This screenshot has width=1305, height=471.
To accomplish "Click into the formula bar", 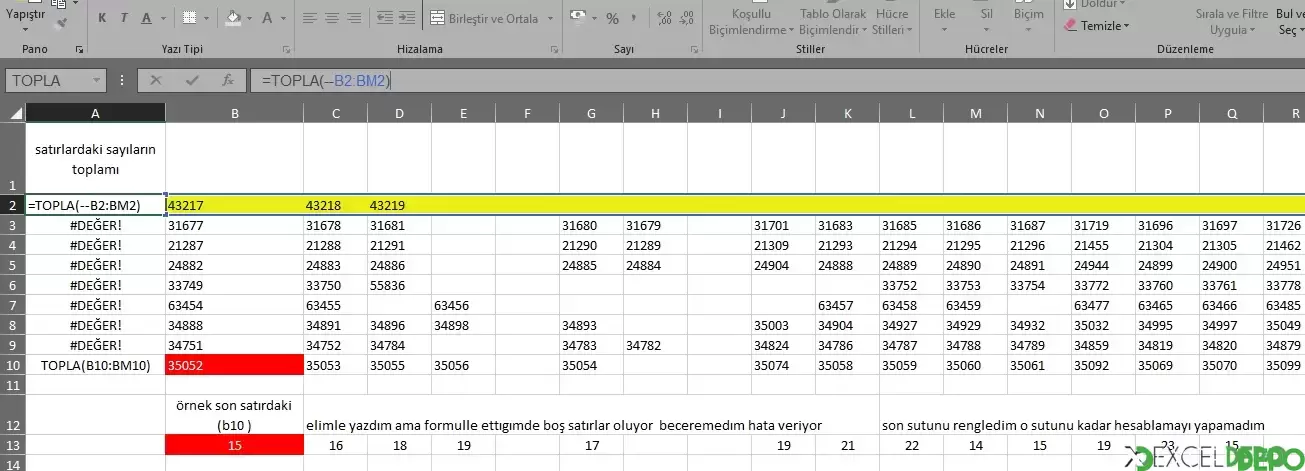I will click(778, 80).
